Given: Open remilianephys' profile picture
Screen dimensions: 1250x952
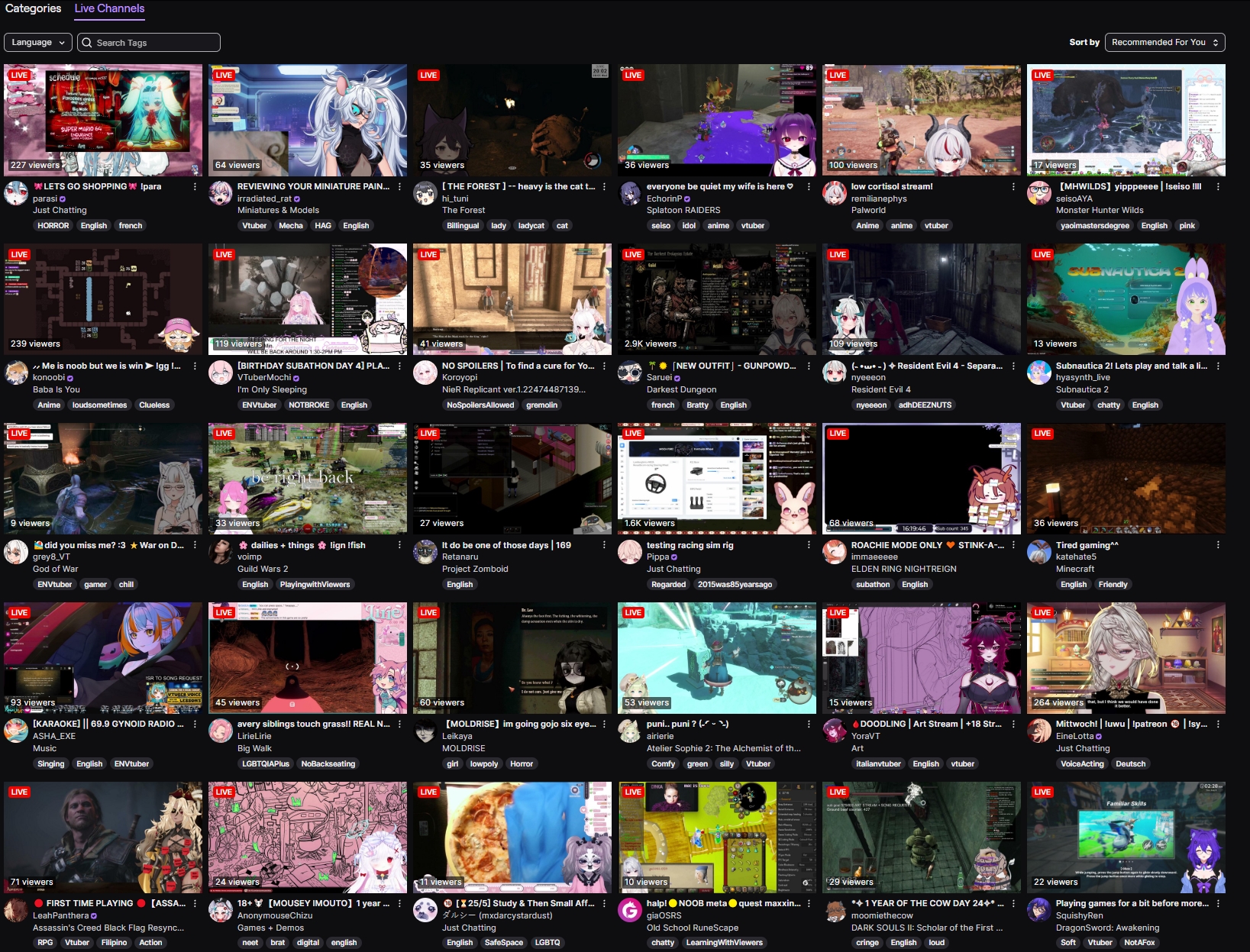Looking at the screenshot, I should (835, 193).
